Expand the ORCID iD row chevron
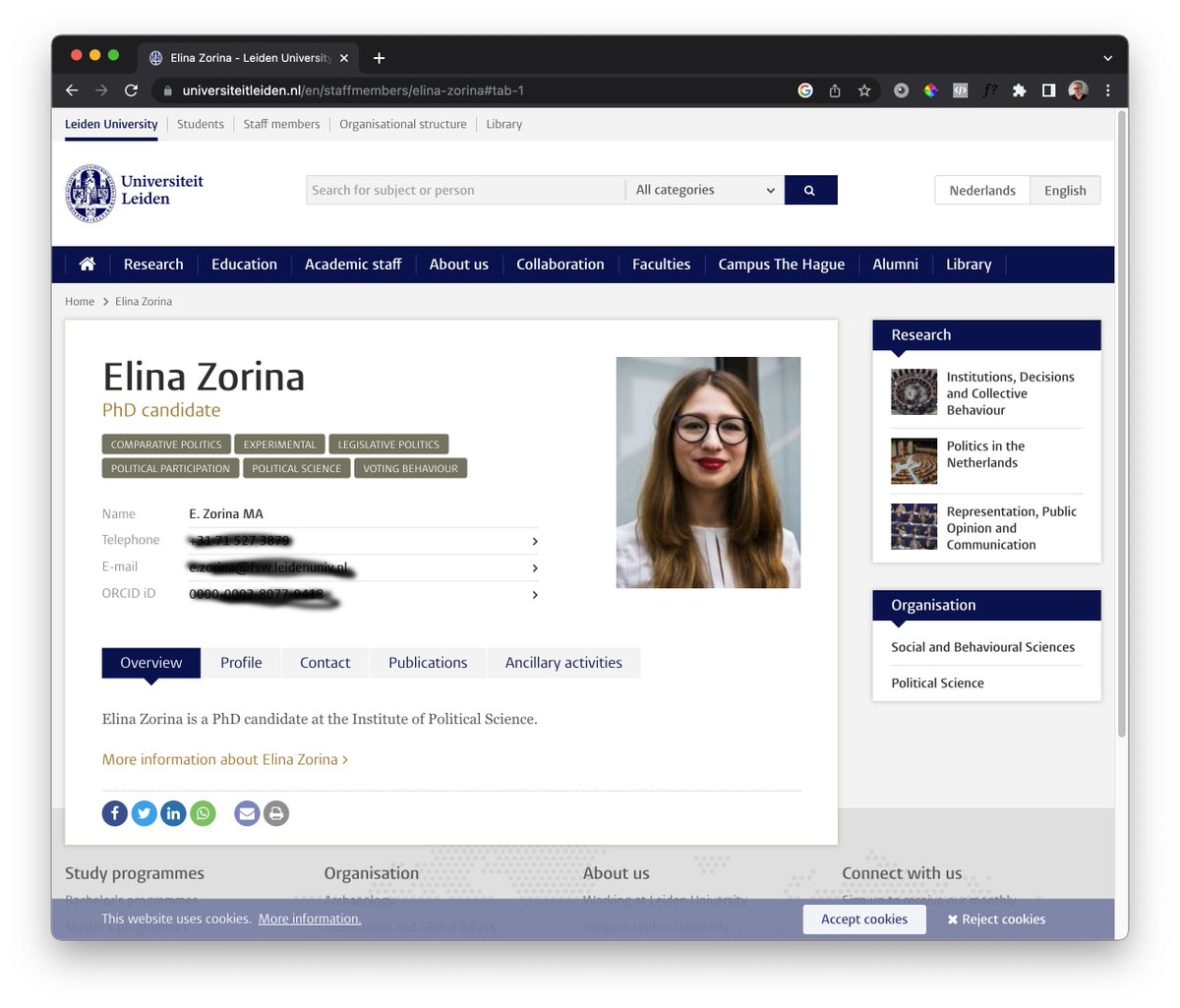Image resolution: width=1180 pixels, height=1008 pixels. (535, 595)
